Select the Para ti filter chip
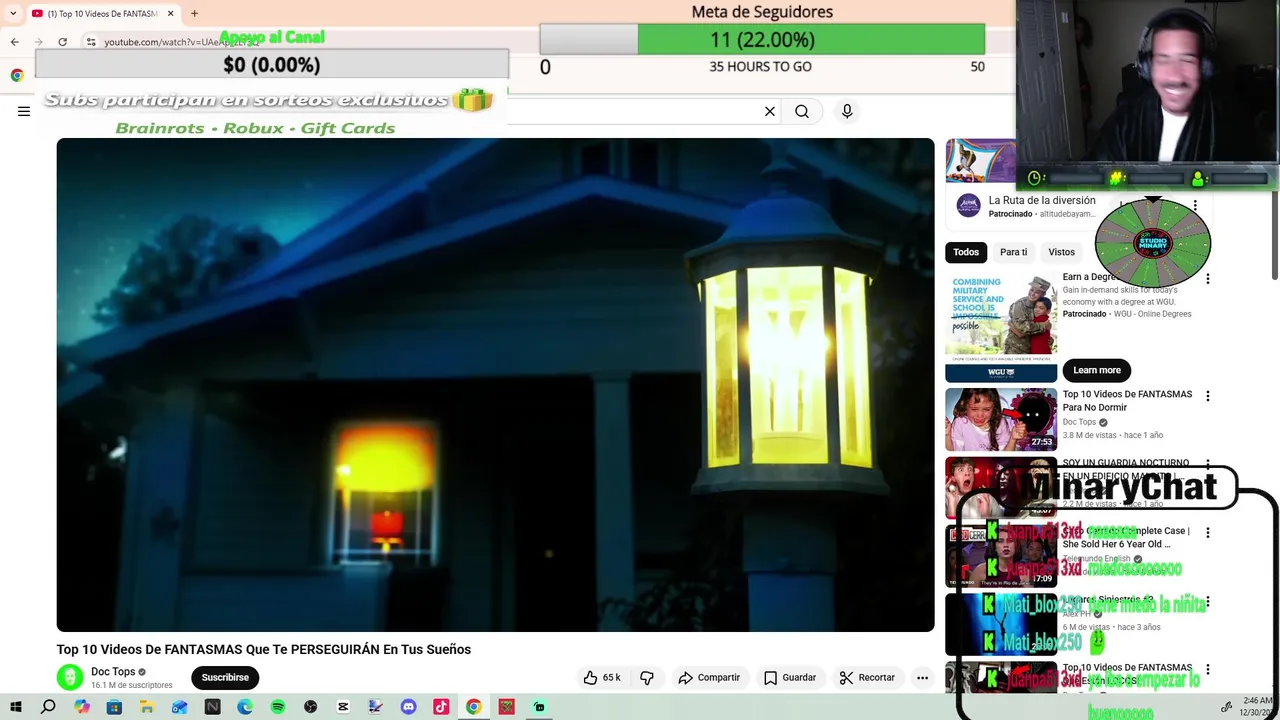 click(1013, 252)
